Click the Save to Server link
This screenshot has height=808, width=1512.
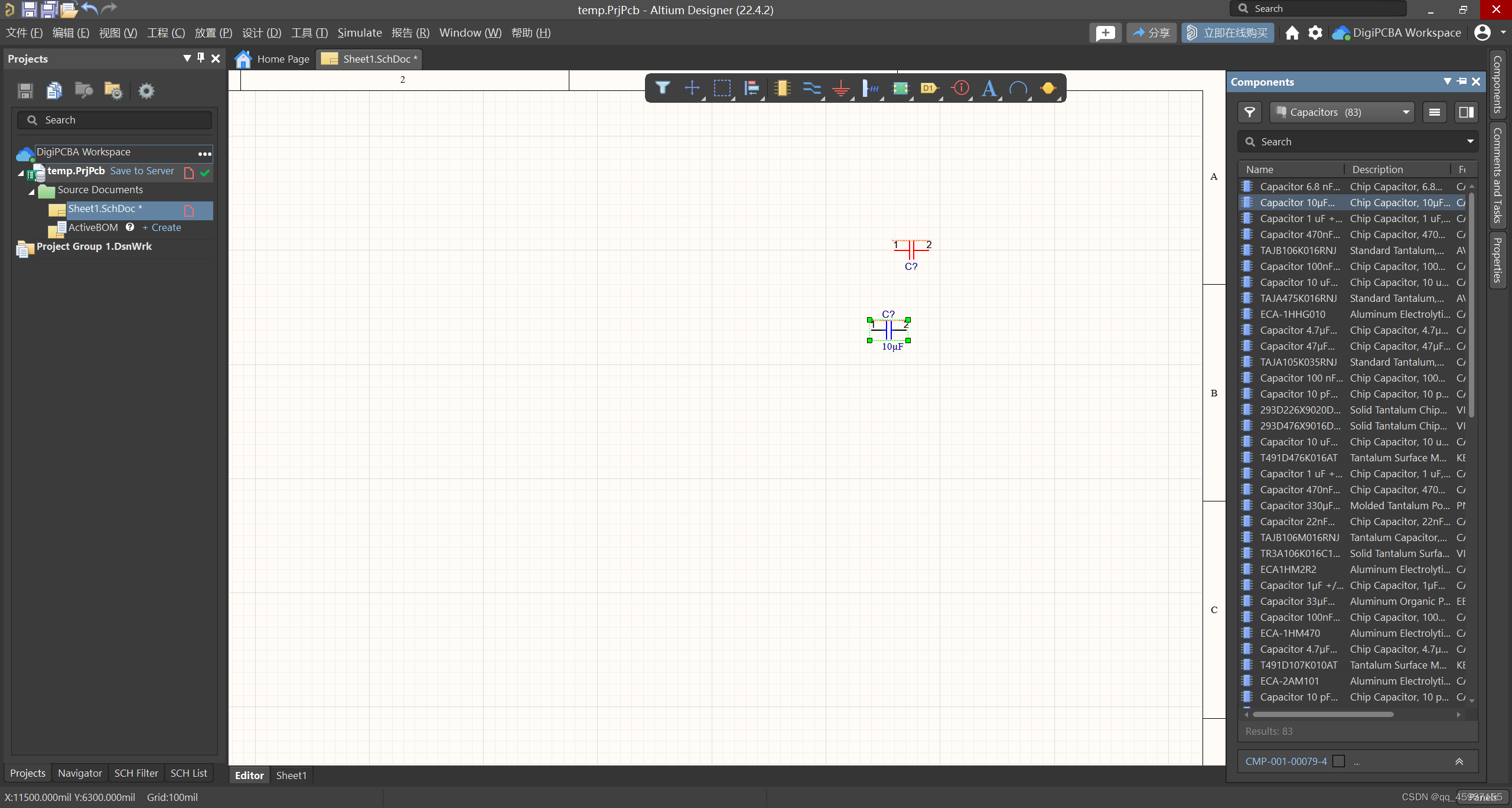[142, 171]
